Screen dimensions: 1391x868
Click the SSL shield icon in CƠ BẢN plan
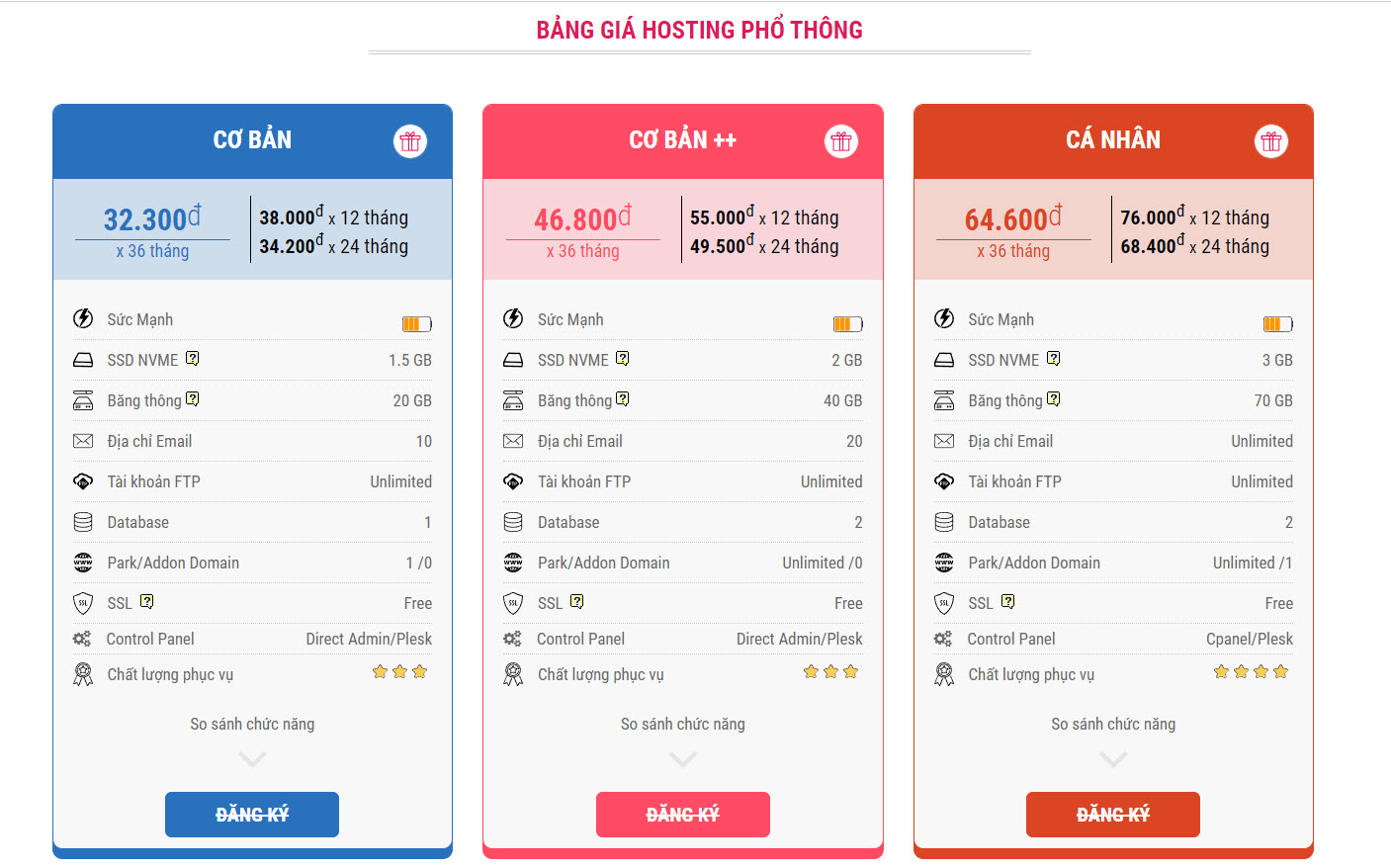[x=83, y=602]
